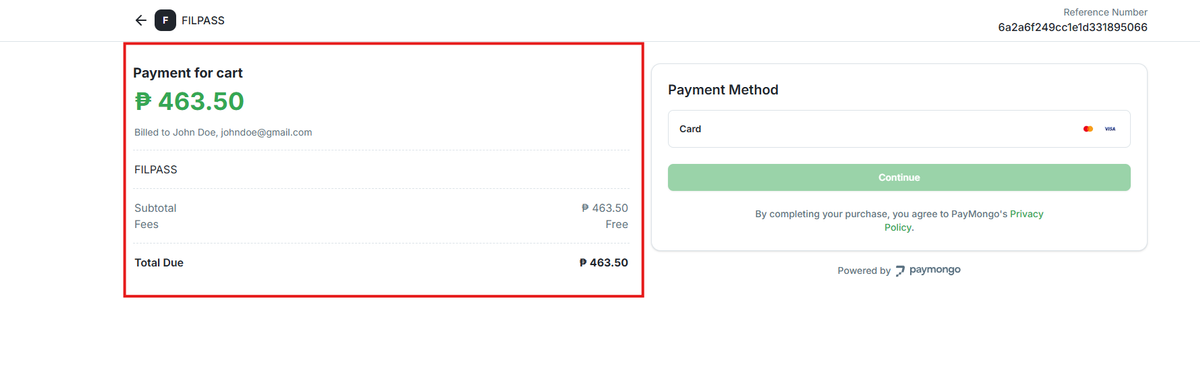Click the Payment for cart heading
1200x369 pixels.
pos(188,73)
